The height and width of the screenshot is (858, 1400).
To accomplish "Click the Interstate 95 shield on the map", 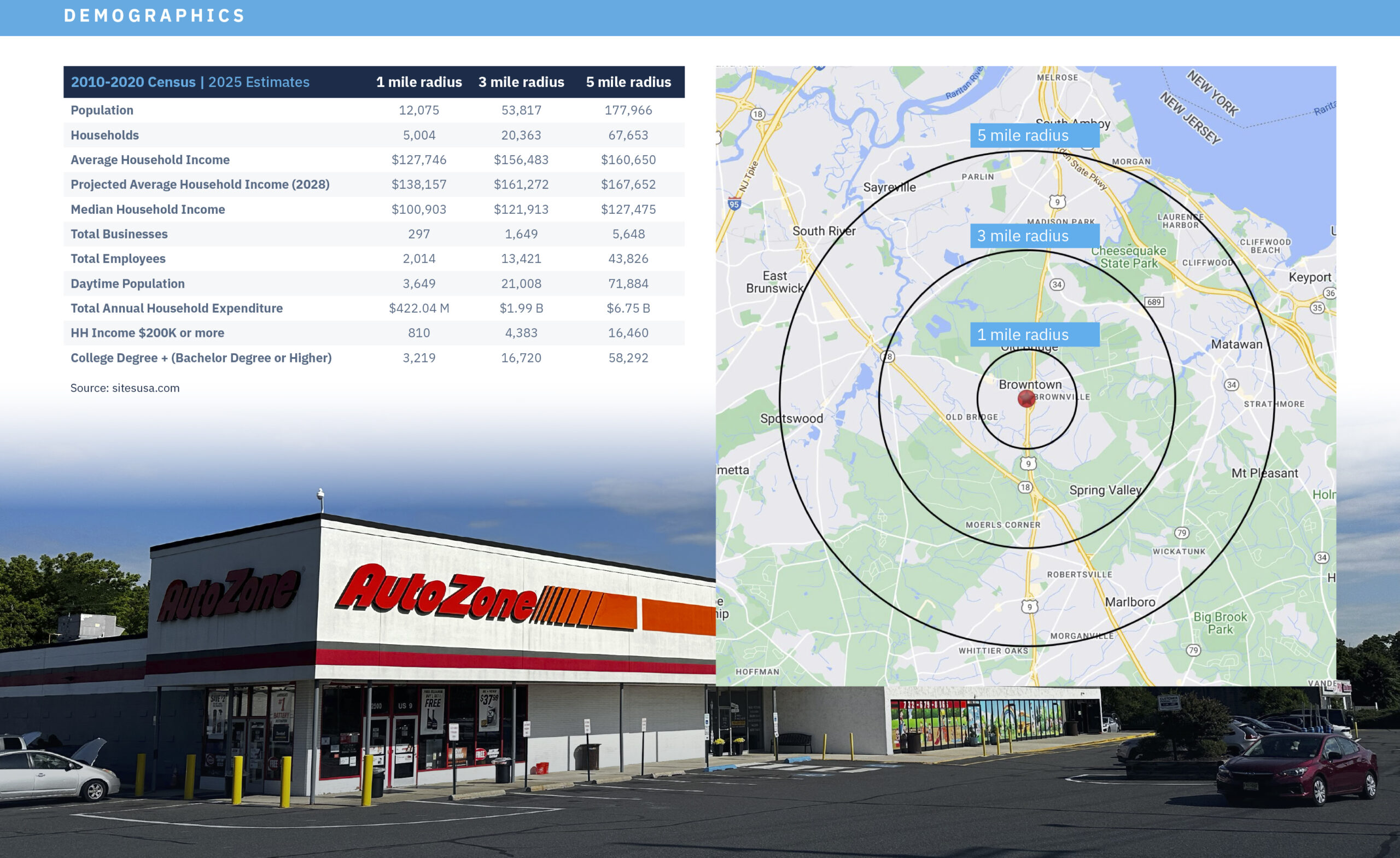I will point(734,204).
